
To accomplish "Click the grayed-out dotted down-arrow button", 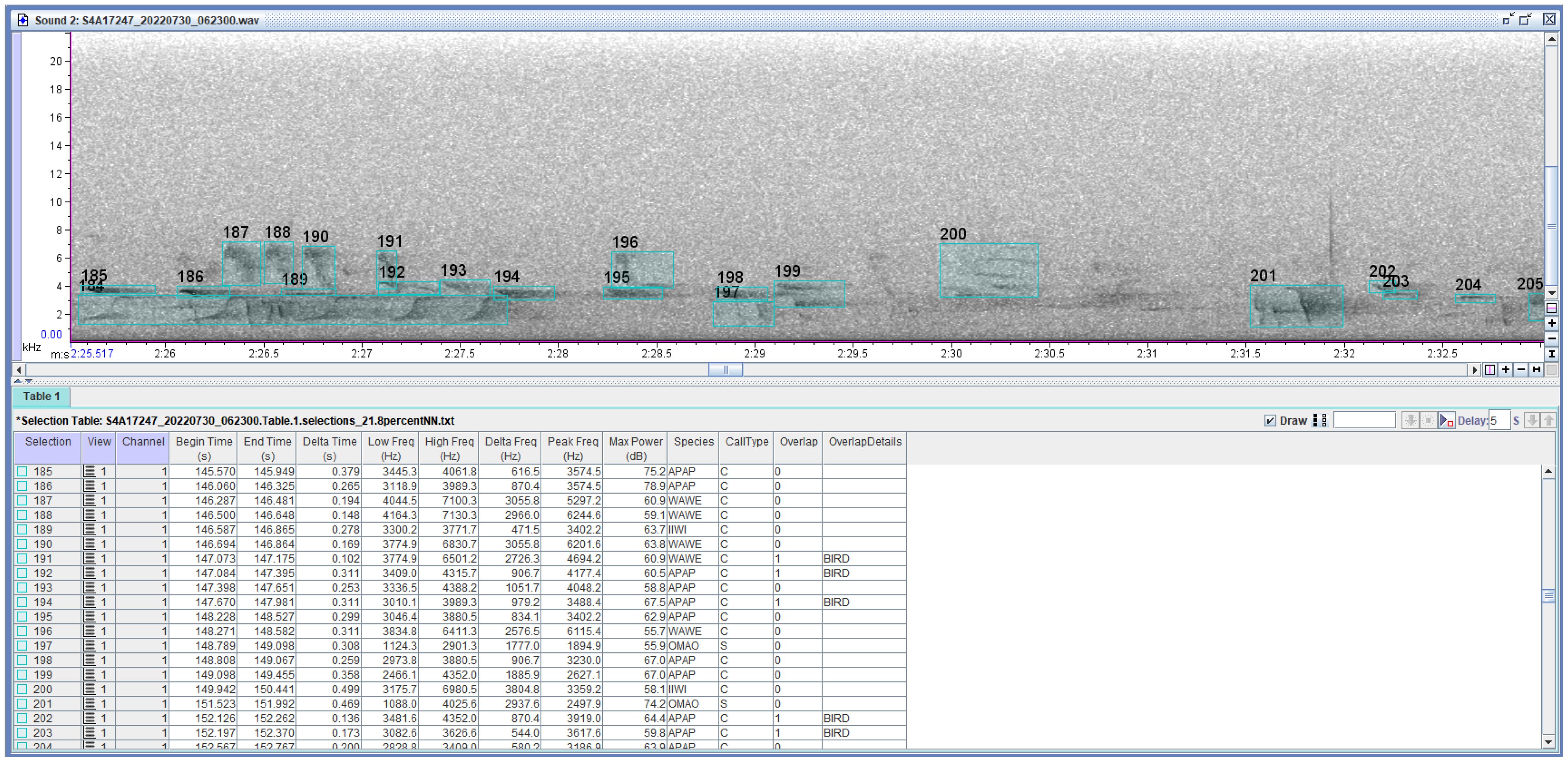I will [x=1410, y=420].
